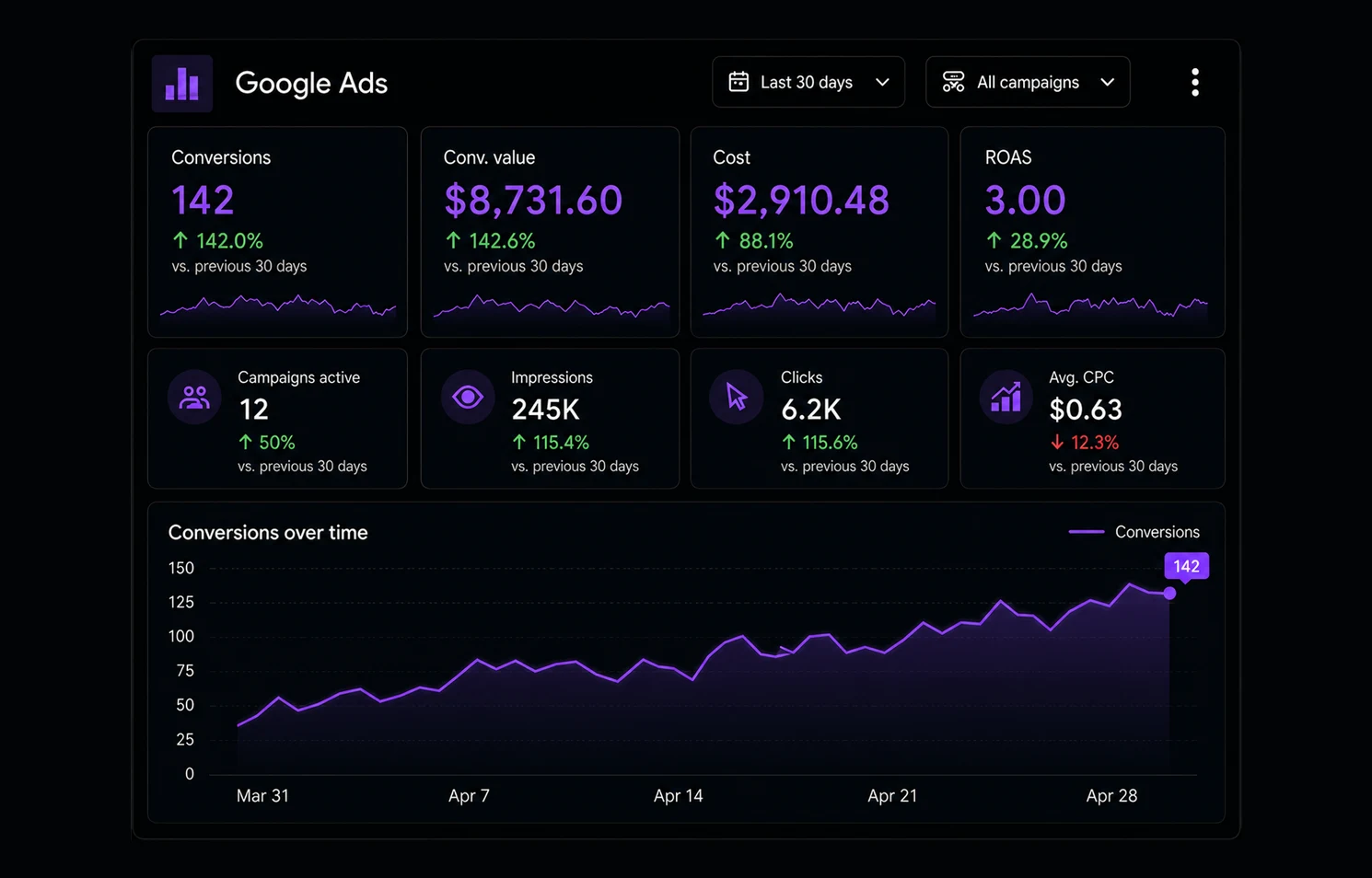This screenshot has height=878, width=1372.
Task: Click the Impressions eye icon
Action: [x=468, y=397]
